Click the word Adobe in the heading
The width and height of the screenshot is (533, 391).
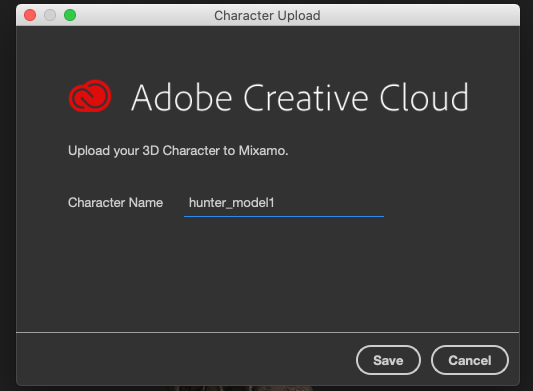click(x=182, y=98)
